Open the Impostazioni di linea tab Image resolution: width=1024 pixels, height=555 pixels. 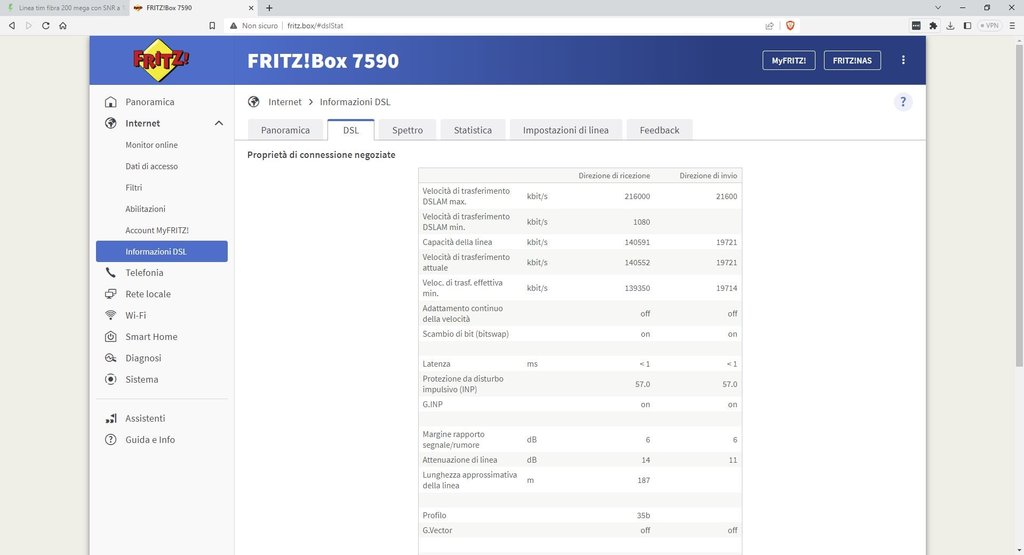pos(566,130)
